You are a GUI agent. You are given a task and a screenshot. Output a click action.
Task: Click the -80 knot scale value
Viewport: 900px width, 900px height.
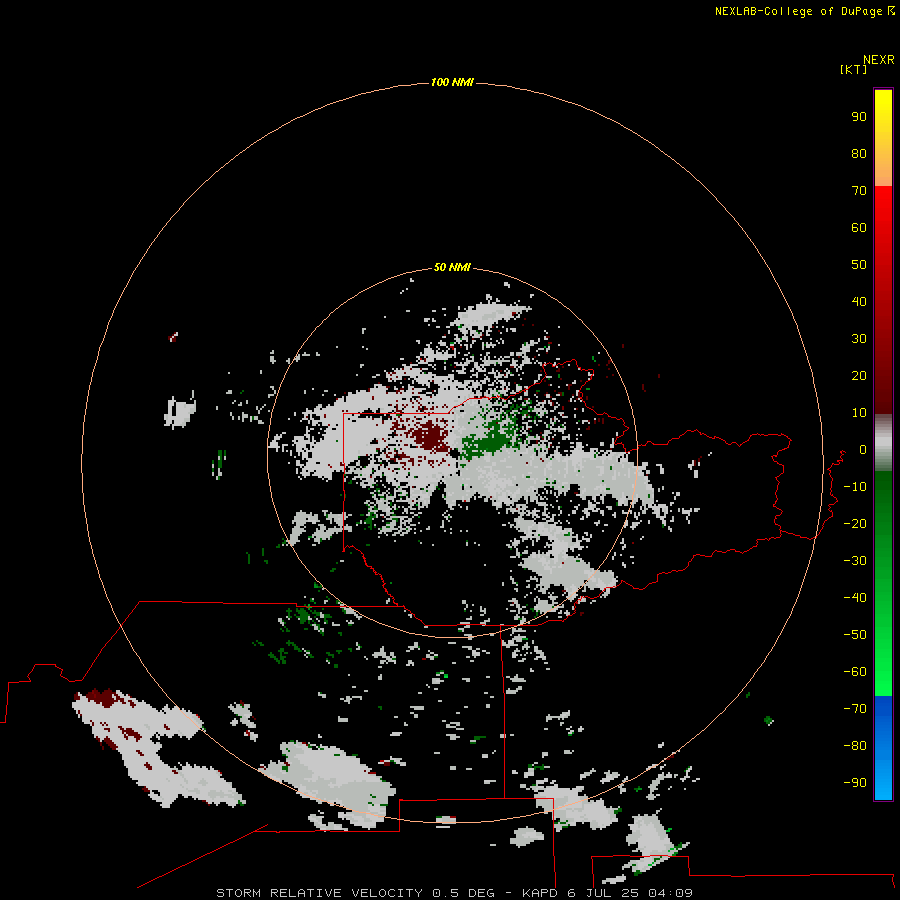pyautogui.click(x=855, y=746)
